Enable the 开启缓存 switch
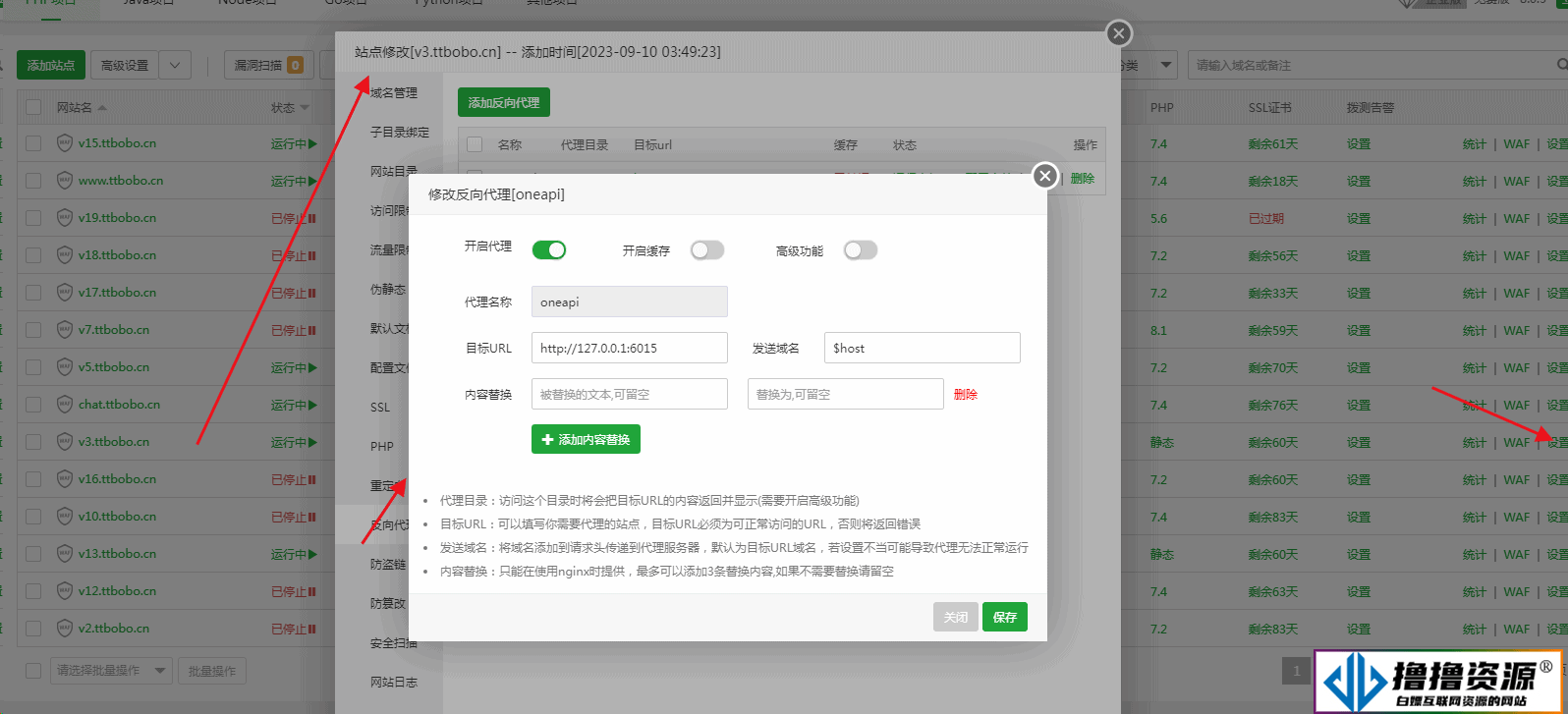Screen dimensions: 1568x714 point(707,250)
